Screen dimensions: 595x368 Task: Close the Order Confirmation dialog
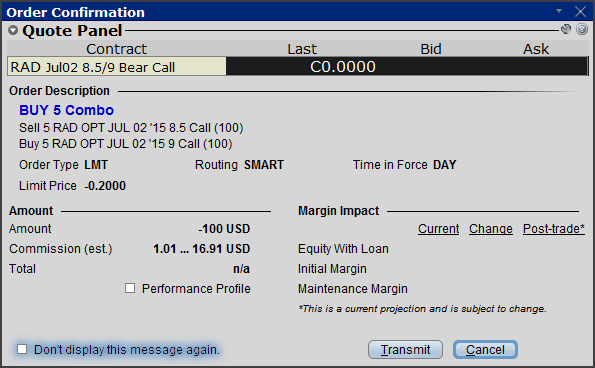pos(581,11)
